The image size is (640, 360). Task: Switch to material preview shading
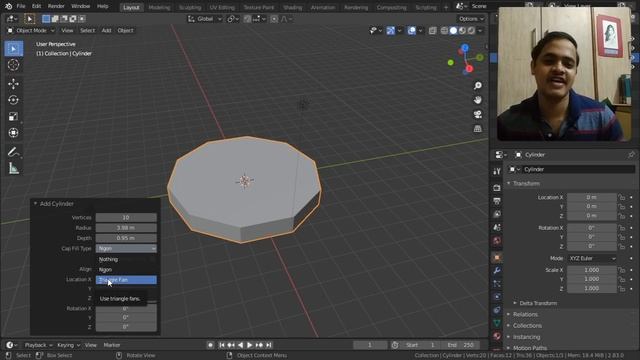click(x=462, y=31)
